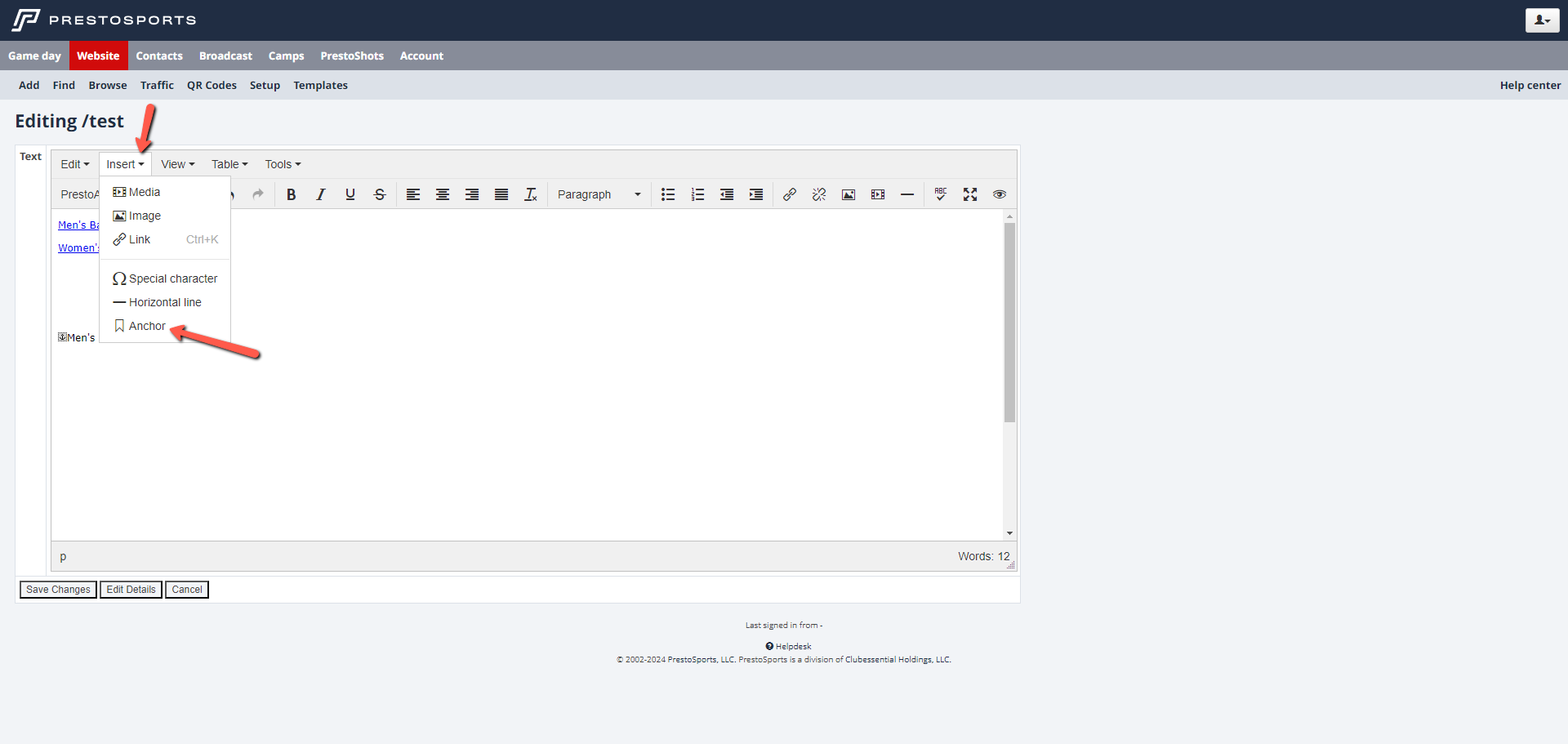
Task: Open fullscreen editor mode
Action: coord(970,194)
